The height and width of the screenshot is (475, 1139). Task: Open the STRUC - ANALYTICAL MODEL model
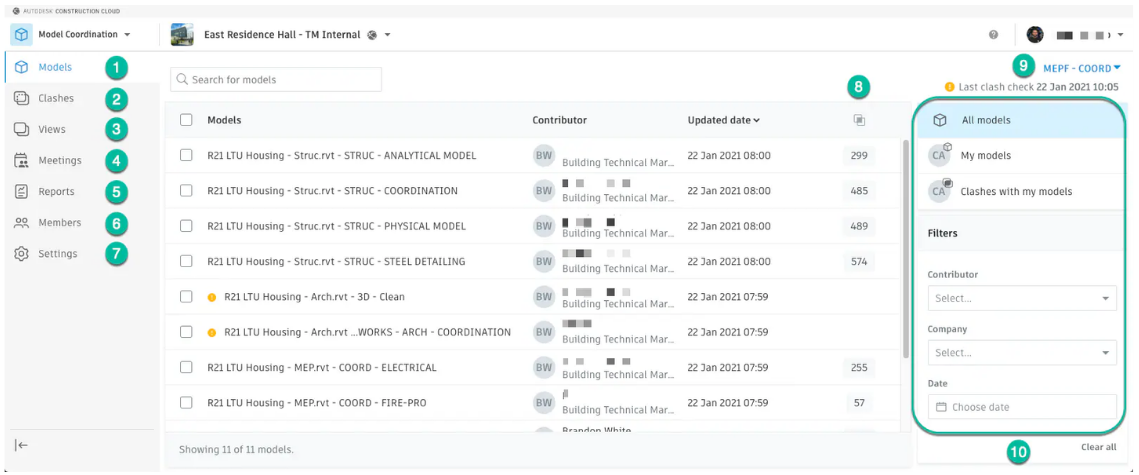coord(341,155)
